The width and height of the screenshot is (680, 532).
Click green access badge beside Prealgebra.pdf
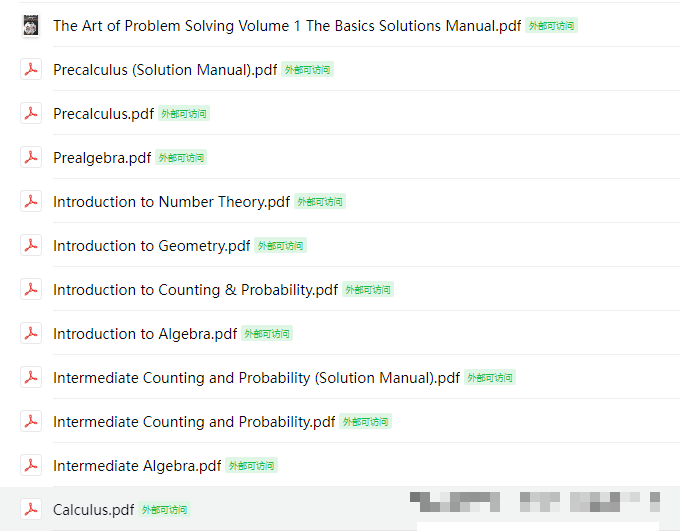(x=181, y=157)
